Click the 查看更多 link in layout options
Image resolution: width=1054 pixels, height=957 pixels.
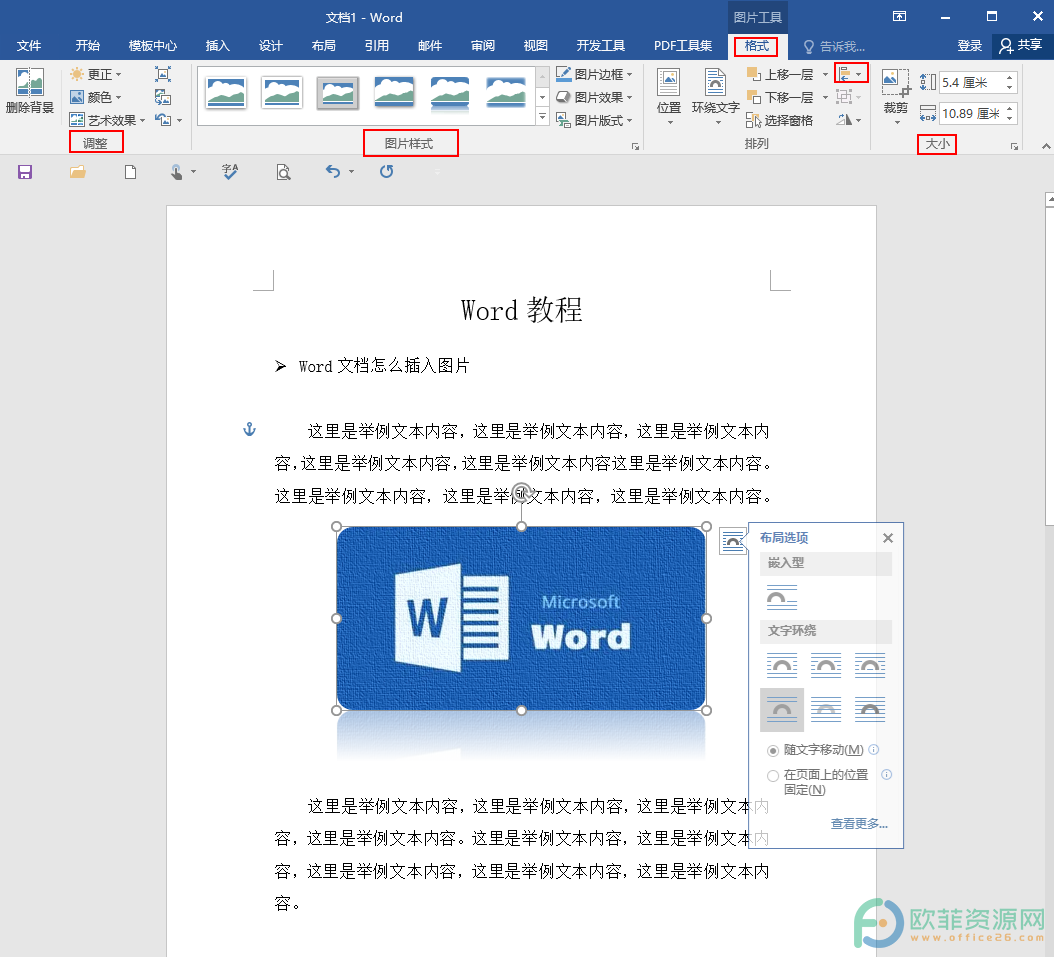coord(859,824)
